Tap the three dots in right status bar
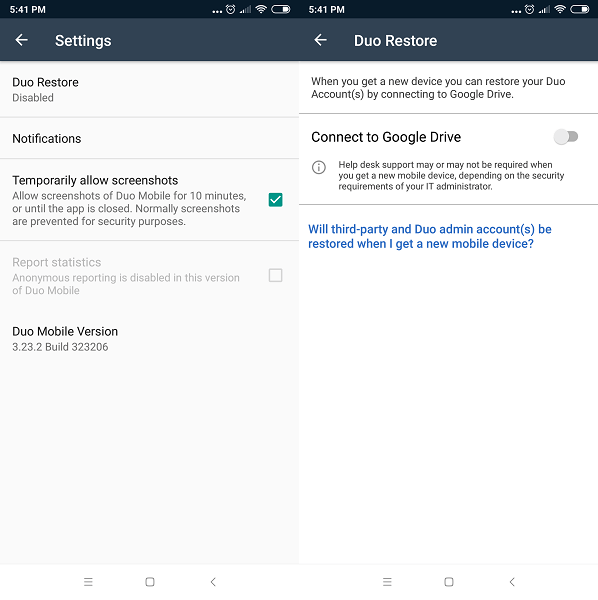This screenshot has height=600, width=598. pos(516,12)
